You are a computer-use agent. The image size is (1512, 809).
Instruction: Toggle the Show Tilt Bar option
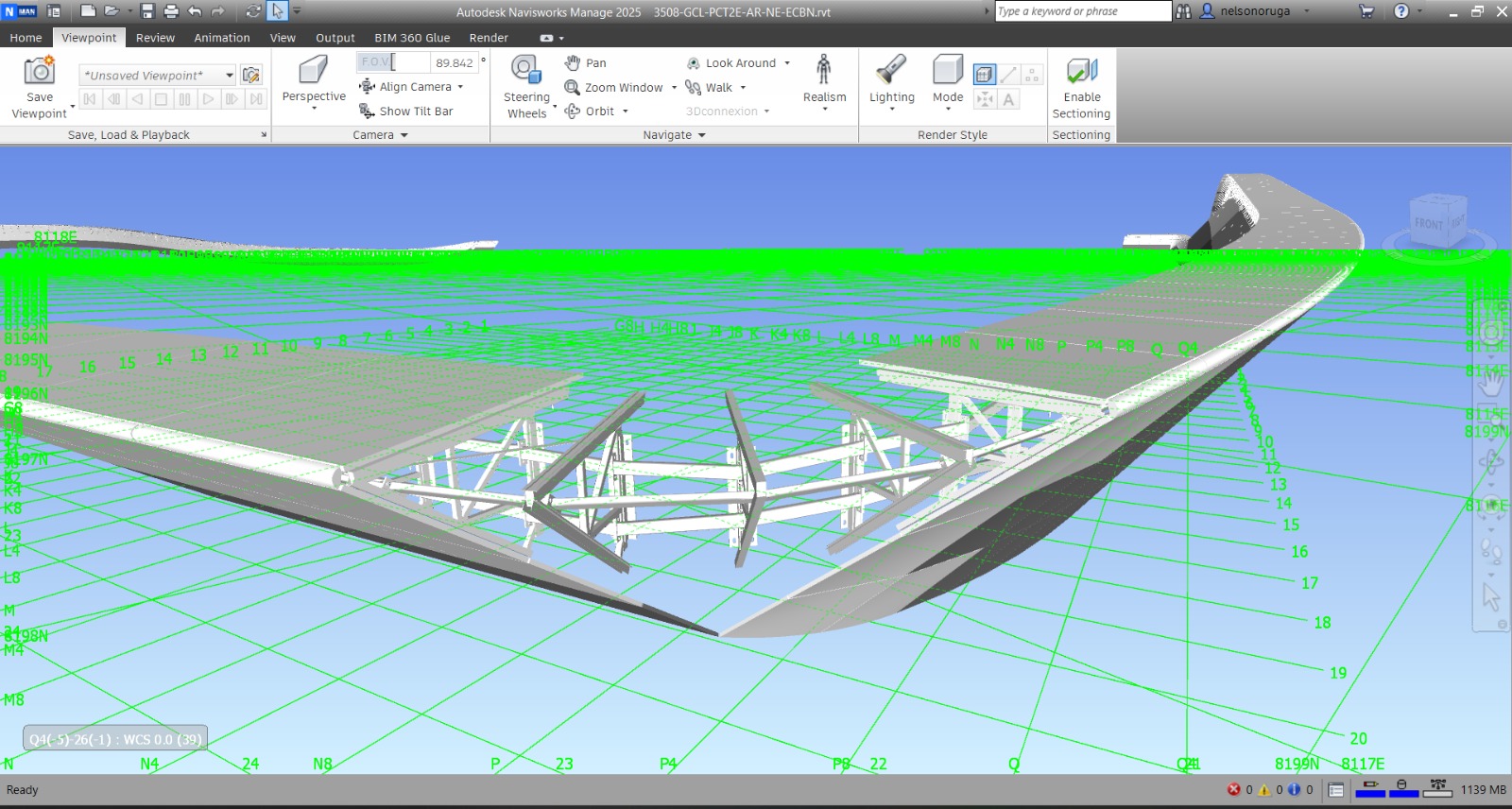pyautogui.click(x=406, y=112)
